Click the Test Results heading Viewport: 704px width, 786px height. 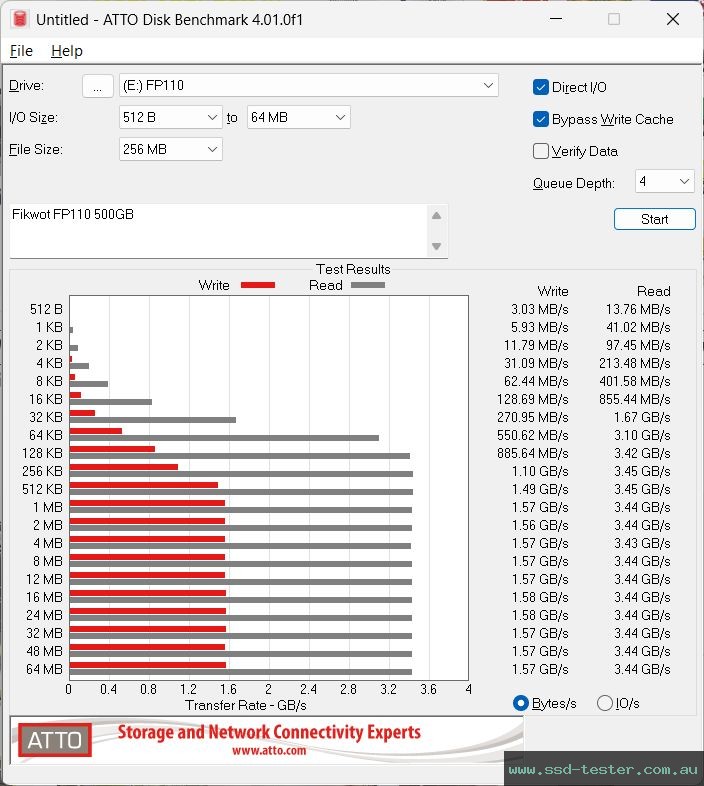coord(353,269)
